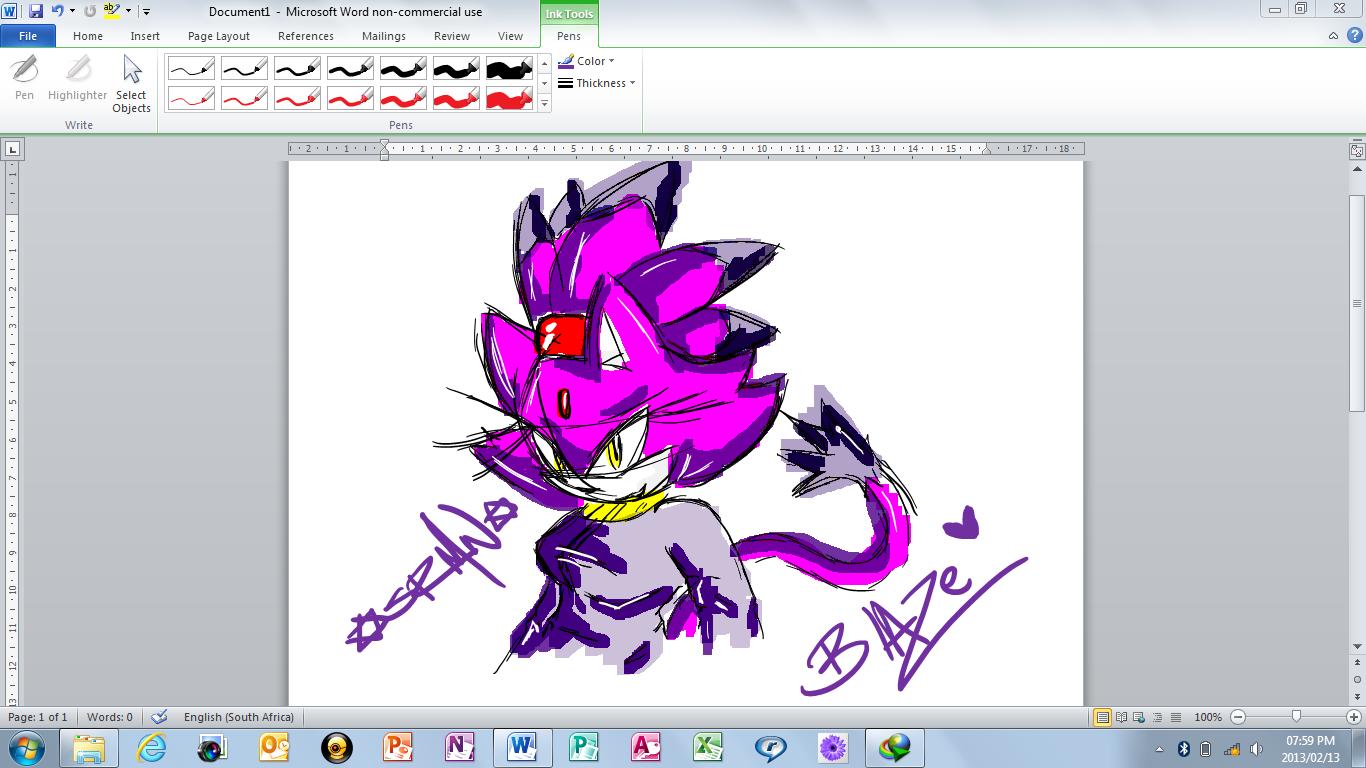Switch to Draft view
The width and height of the screenshot is (1366, 768).
point(1176,717)
